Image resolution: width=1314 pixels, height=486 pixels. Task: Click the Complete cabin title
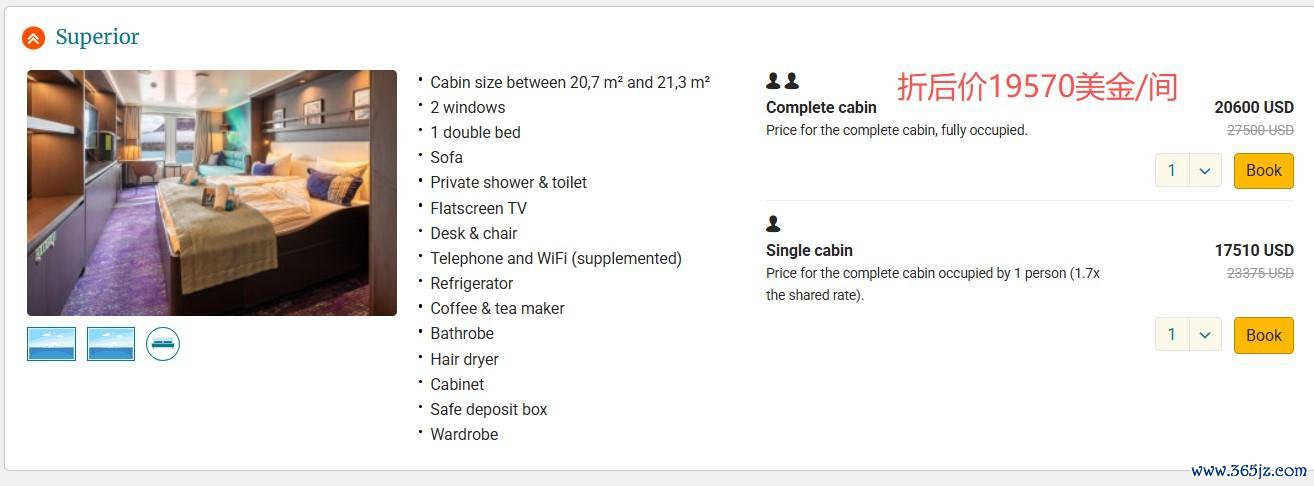(x=821, y=107)
